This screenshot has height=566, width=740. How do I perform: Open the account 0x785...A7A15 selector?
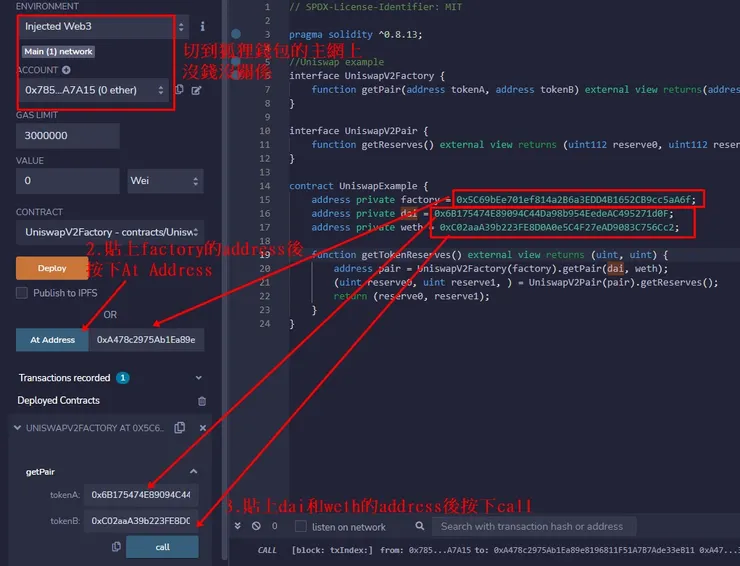point(94,90)
